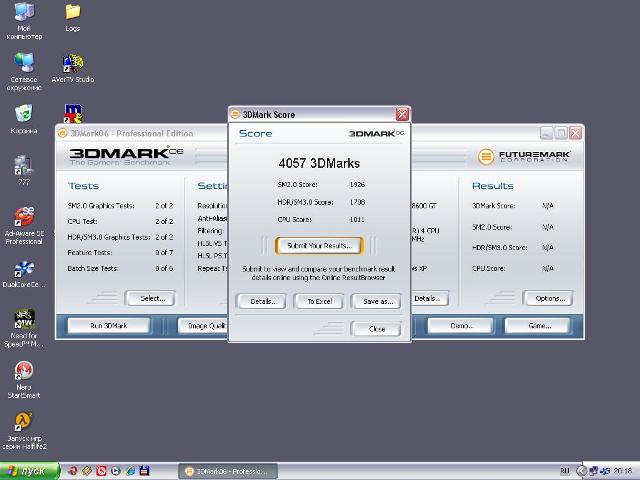Screen dimensions: 640x480
Task: Click the network connection tray icon
Action: click(593, 471)
